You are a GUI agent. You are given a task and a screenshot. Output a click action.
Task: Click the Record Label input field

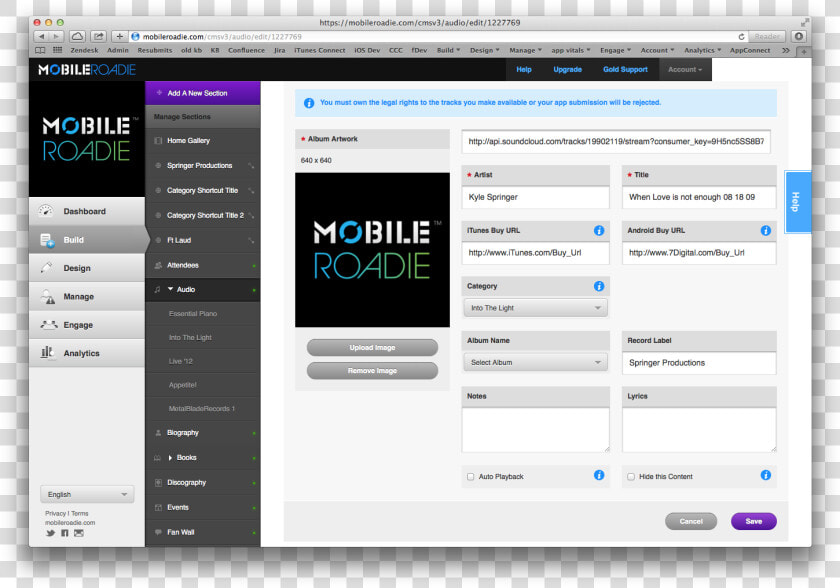tap(699, 363)
